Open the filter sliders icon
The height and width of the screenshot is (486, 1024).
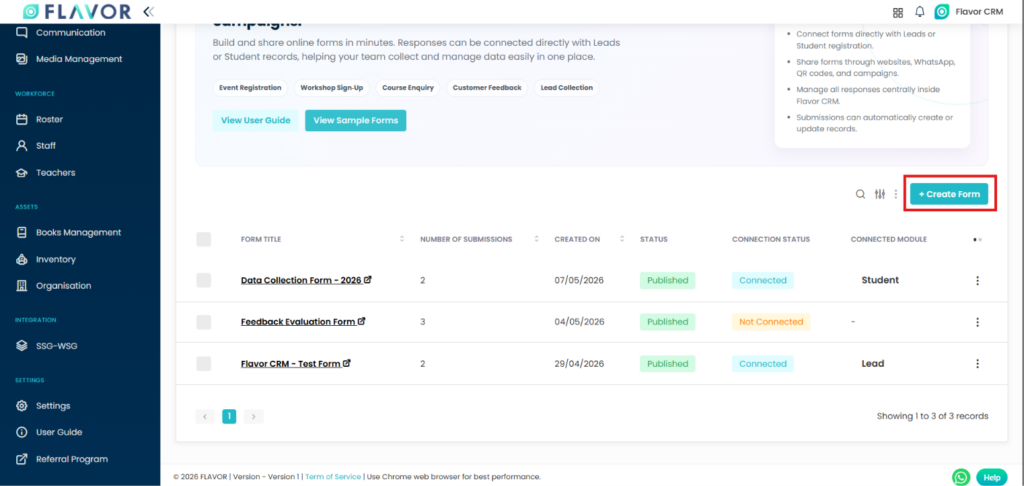pos(880,194)
